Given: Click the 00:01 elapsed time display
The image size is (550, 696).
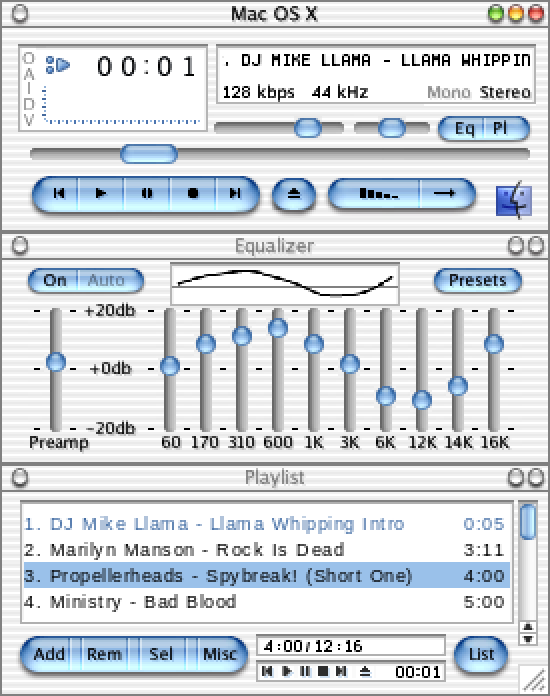Looking at the screenshot, I should tap(146, 67).
